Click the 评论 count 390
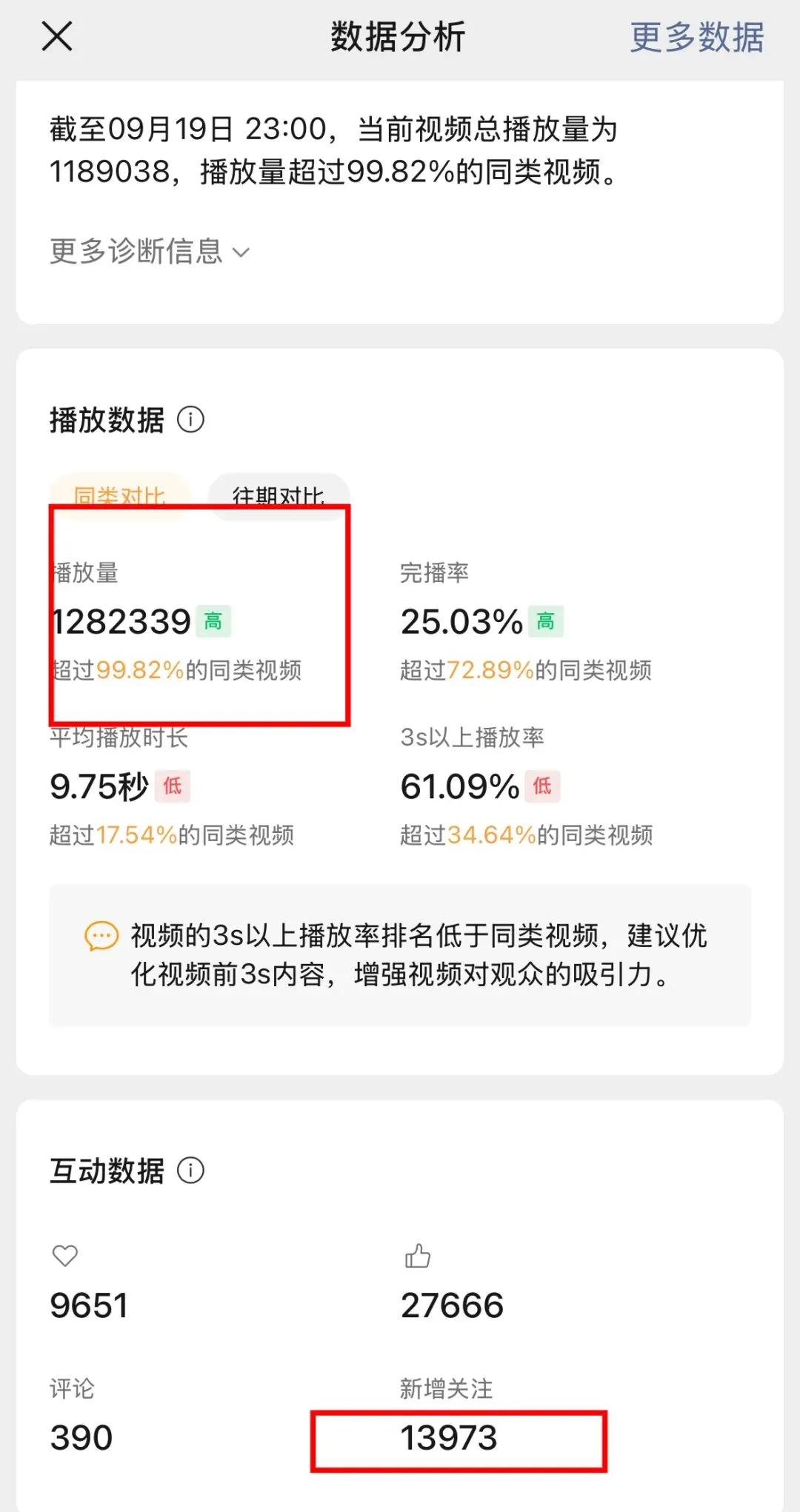Screen dimensions: 800x1512 (81, 1438)
